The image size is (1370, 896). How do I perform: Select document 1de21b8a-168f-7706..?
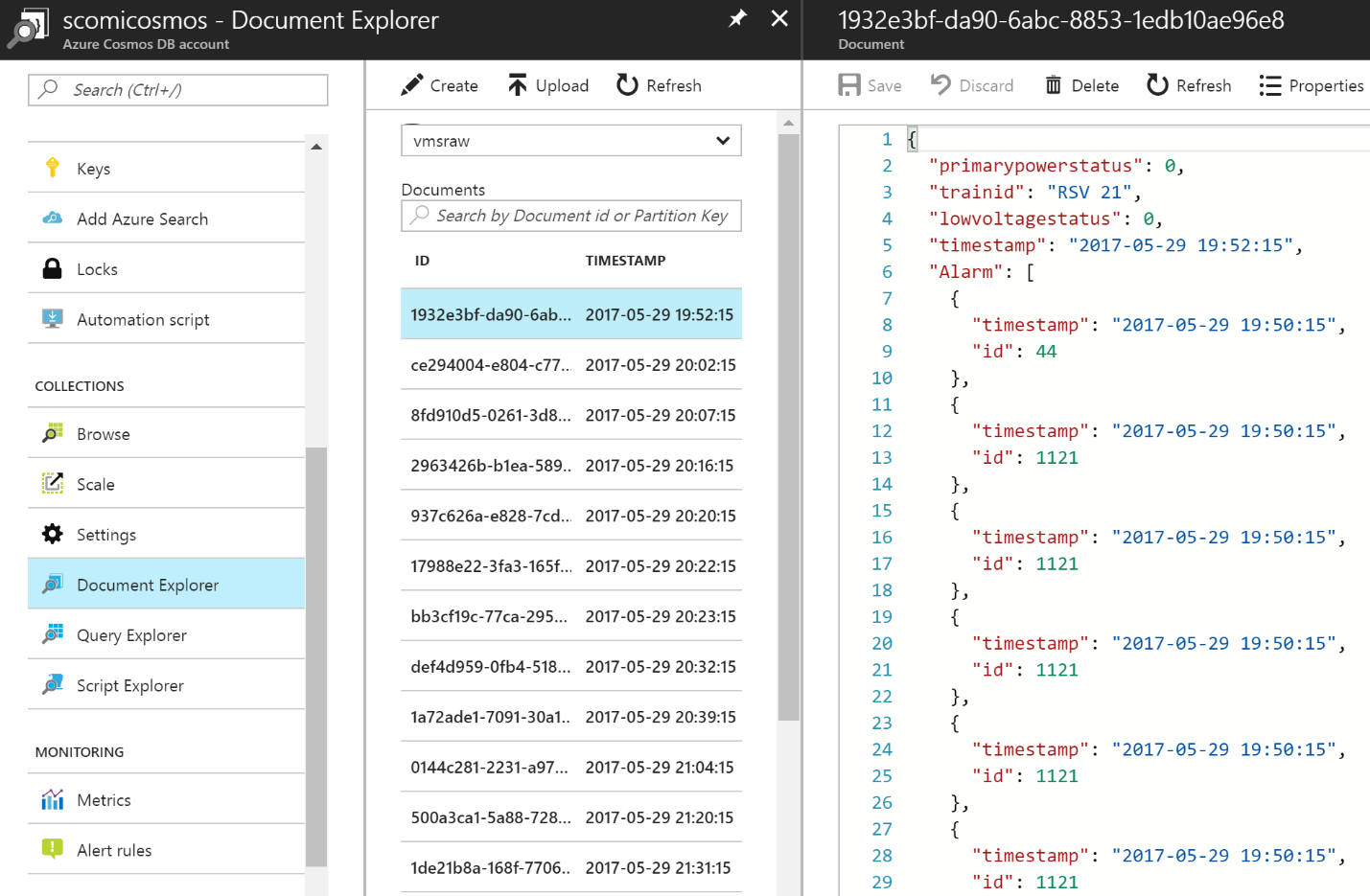point(571,868)
